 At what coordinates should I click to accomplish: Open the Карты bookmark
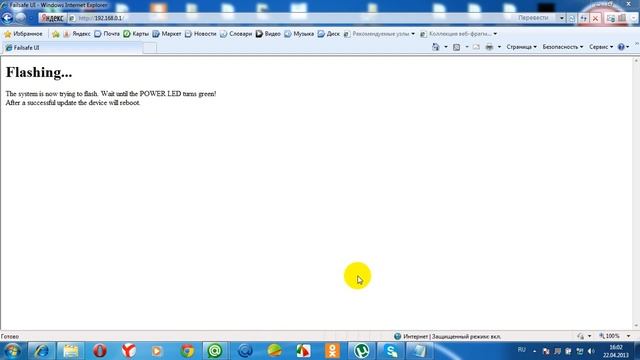tap(136, 34)
